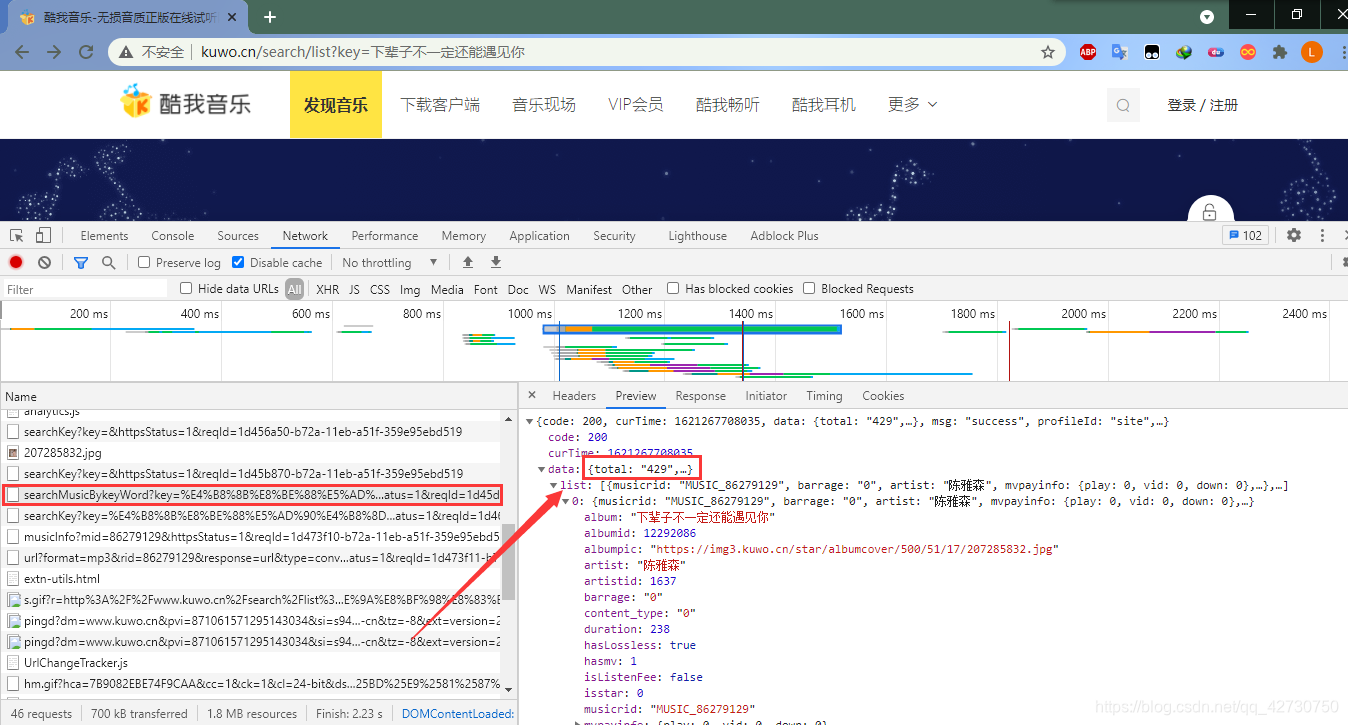Switch to the Sources tab
1348x725 pixels.
238,236
